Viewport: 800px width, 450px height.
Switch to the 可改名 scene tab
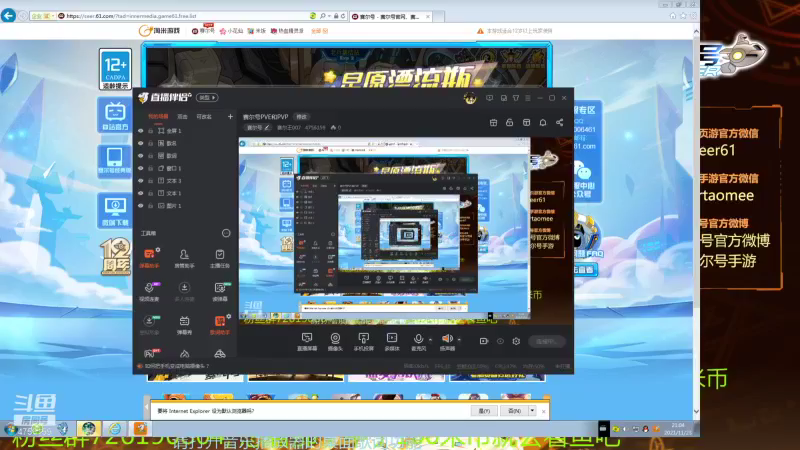(x=204, y=117)
